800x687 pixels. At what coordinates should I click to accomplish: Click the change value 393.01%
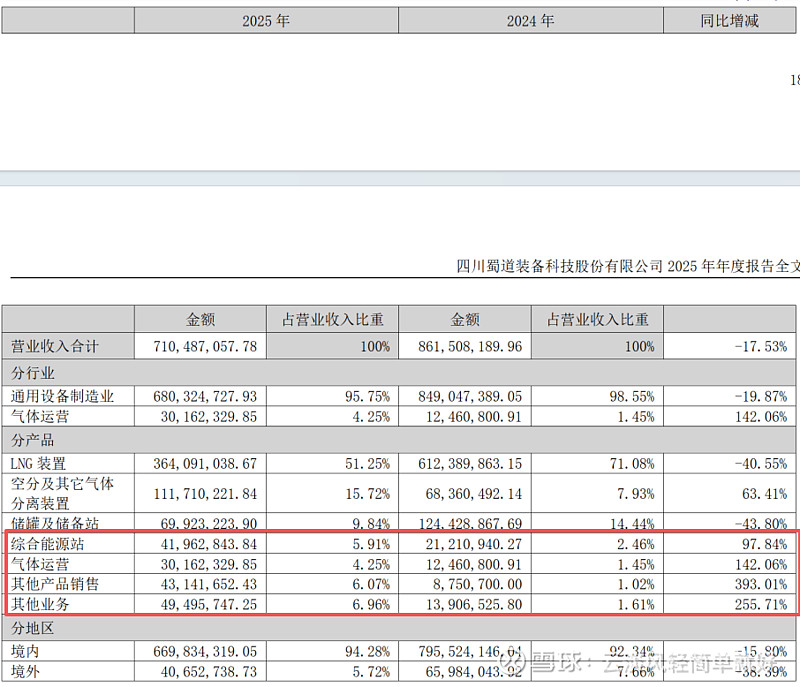761,584
